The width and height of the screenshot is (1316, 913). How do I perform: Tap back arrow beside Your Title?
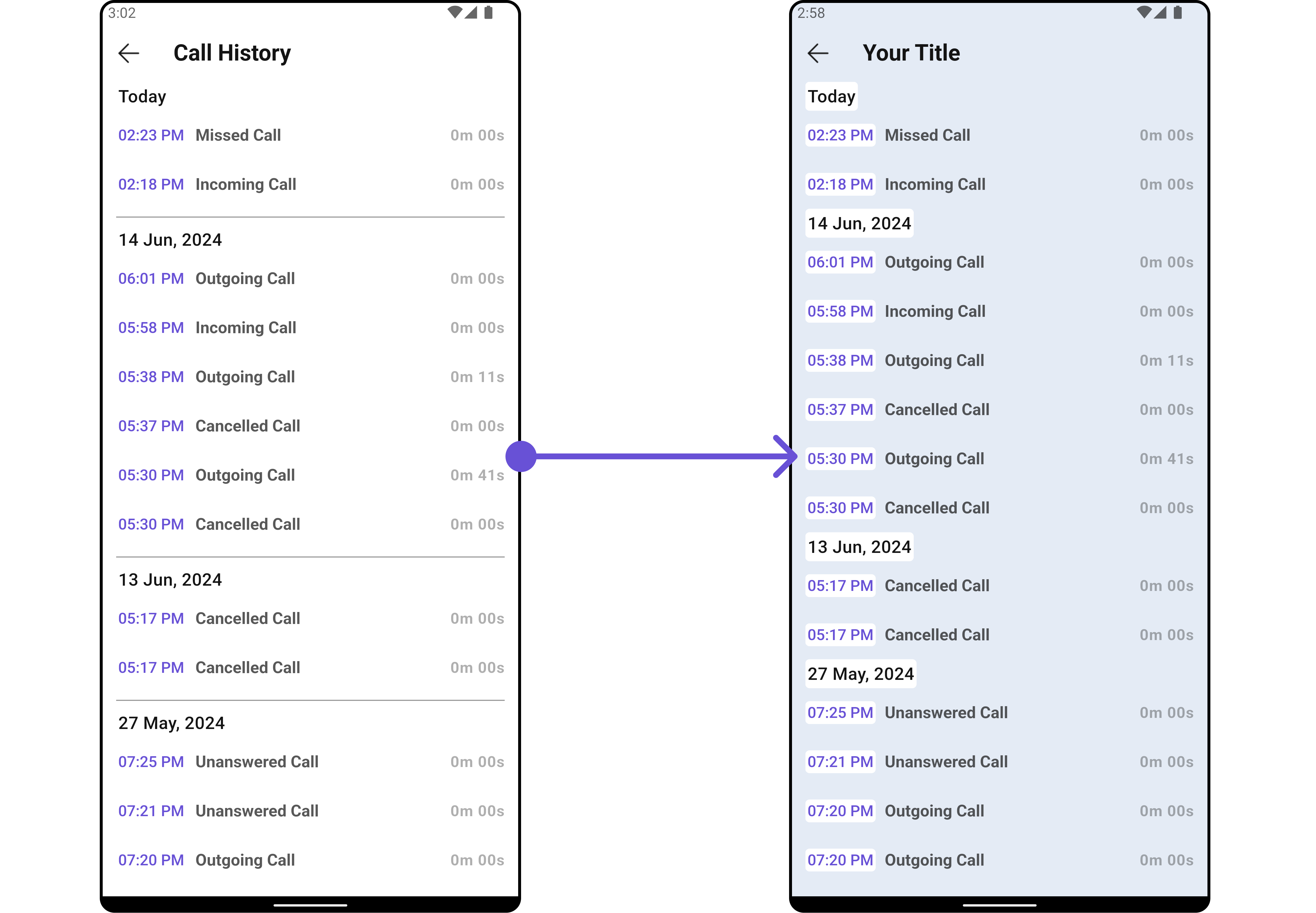[x=818, y=53]
